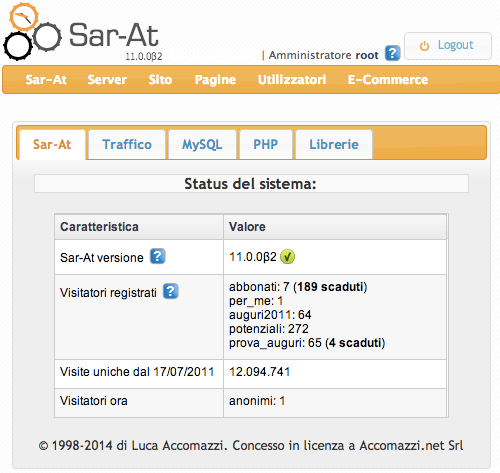Click green checkmark beside version 11.0.0β2
The image size is (500, 473).
pyautogui.click(x=287, y=257)
